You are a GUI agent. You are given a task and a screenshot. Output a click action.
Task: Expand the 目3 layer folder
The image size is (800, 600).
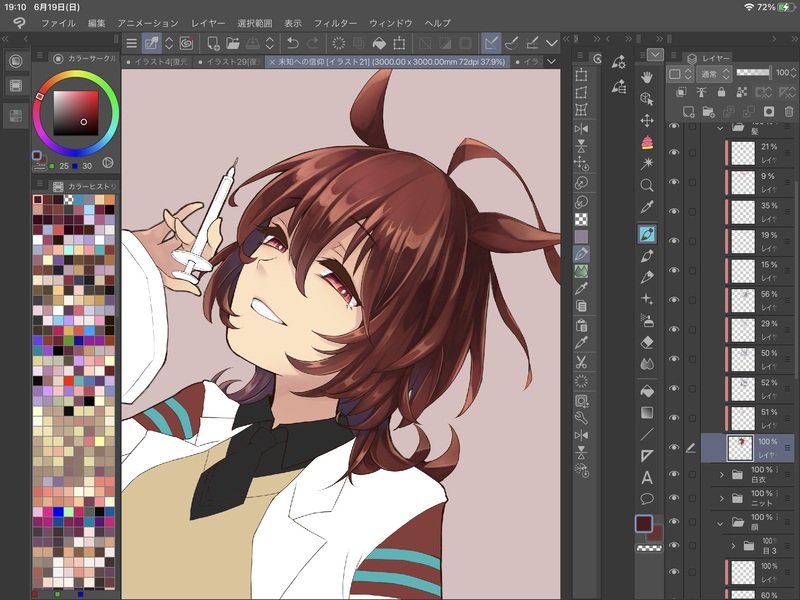point(733,546)
